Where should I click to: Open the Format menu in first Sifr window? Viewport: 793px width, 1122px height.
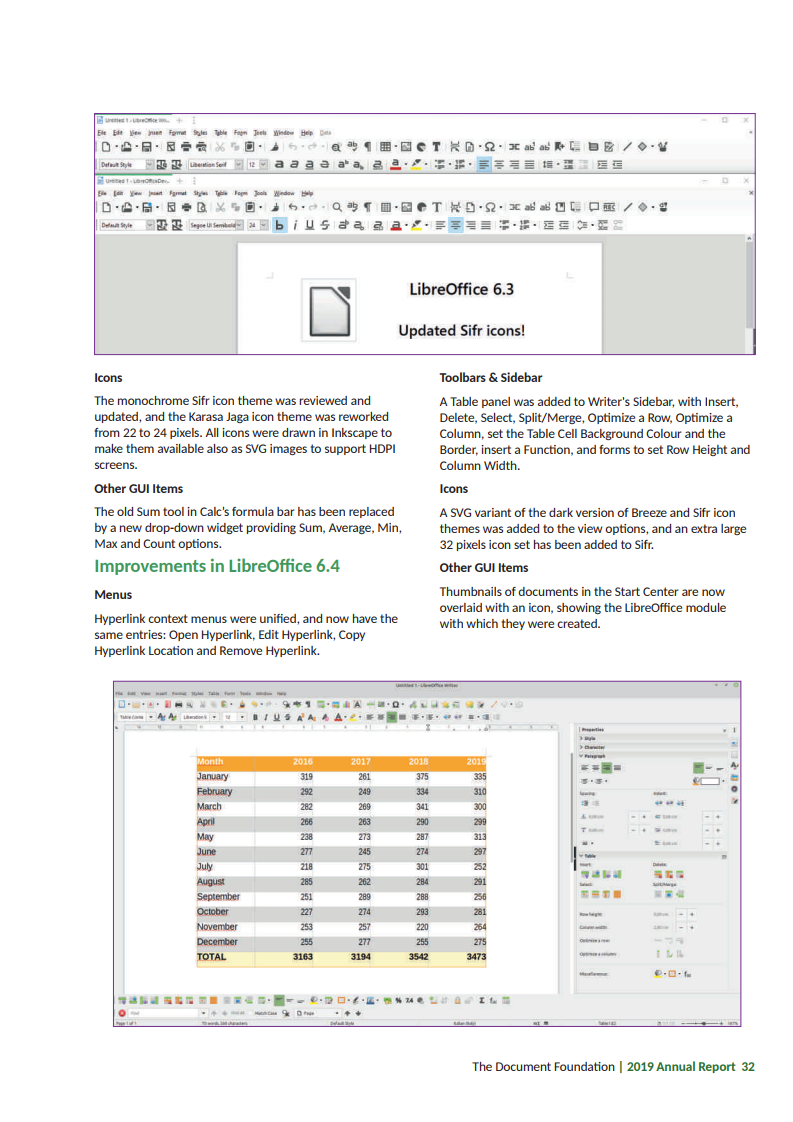(177, 132)
